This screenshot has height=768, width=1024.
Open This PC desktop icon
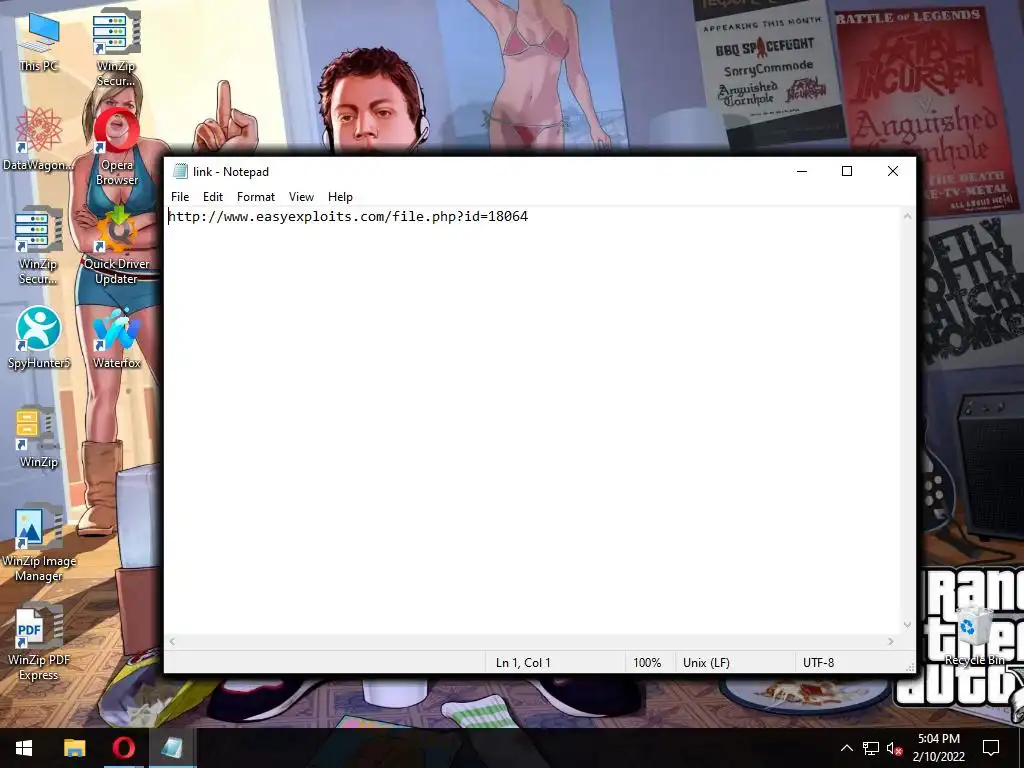point(39,40)
